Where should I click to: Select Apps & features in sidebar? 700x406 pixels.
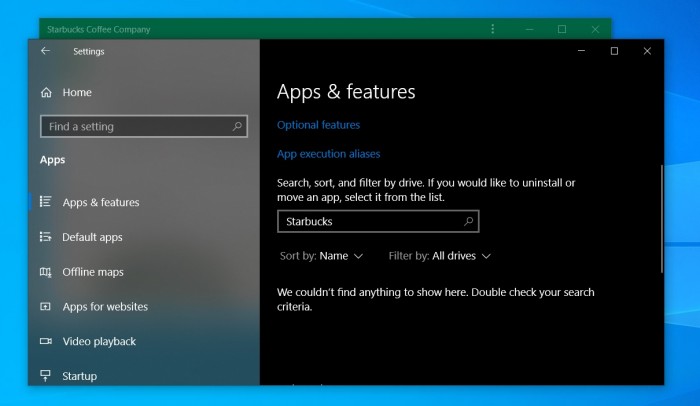point(101,202)
